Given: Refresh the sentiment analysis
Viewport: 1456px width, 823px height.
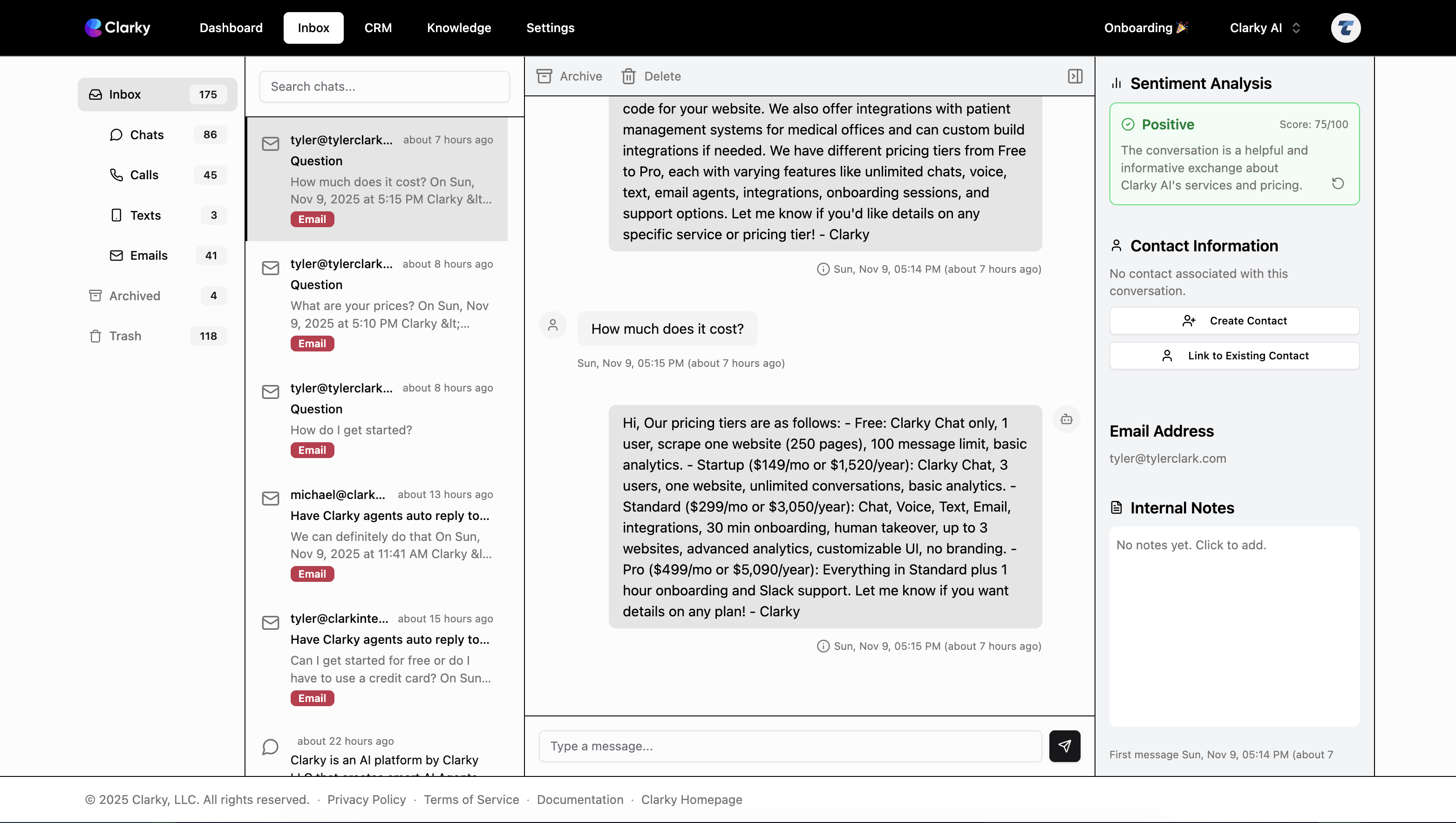Looking at the screenshot, I should [1338, 184].
